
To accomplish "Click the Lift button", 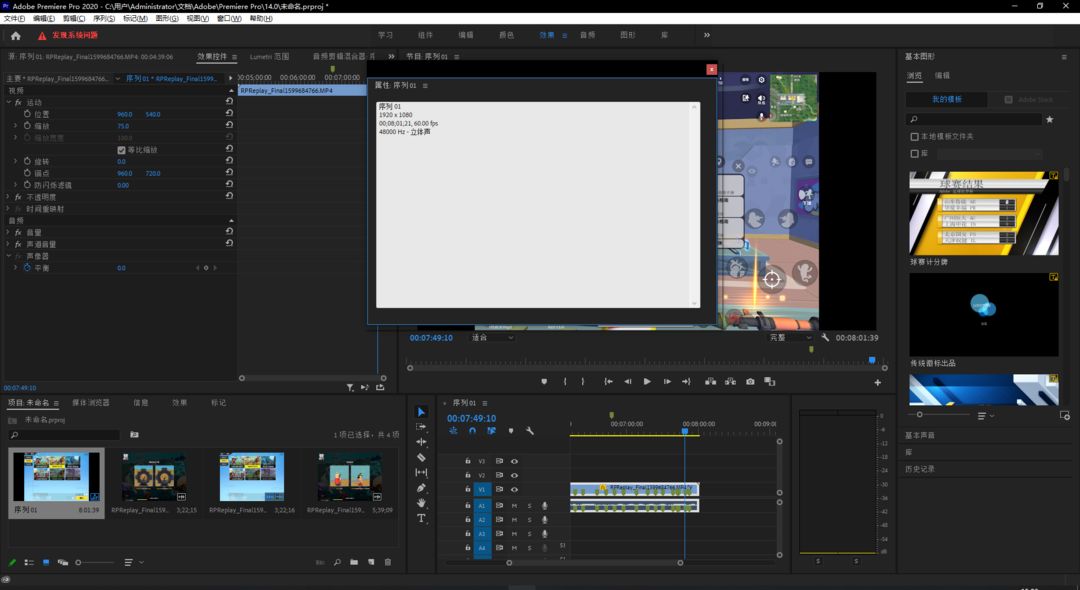I will pyautogui.click(x=710, y=381).
